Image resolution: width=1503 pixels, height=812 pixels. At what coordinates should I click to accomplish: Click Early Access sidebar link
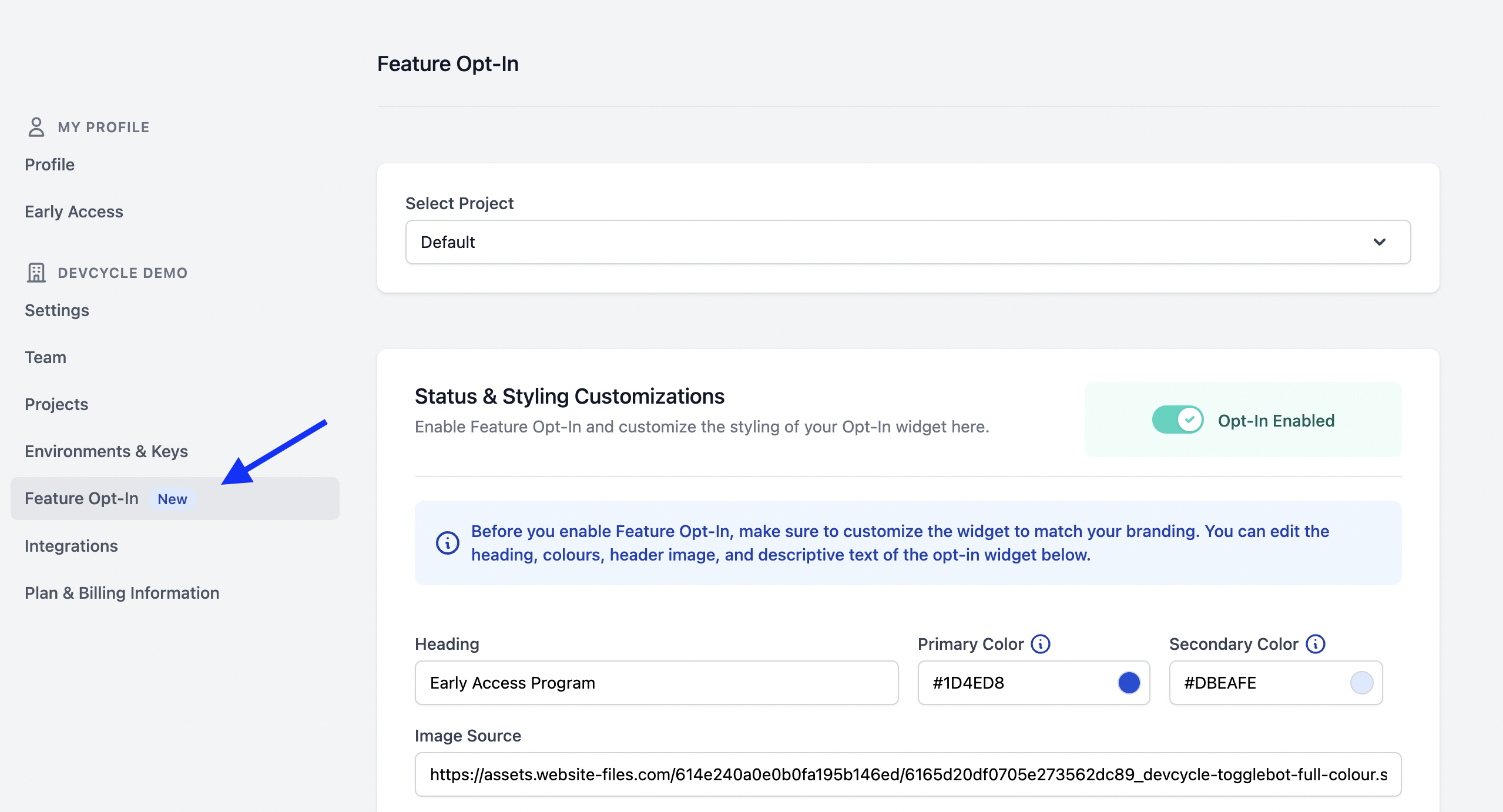74,211
